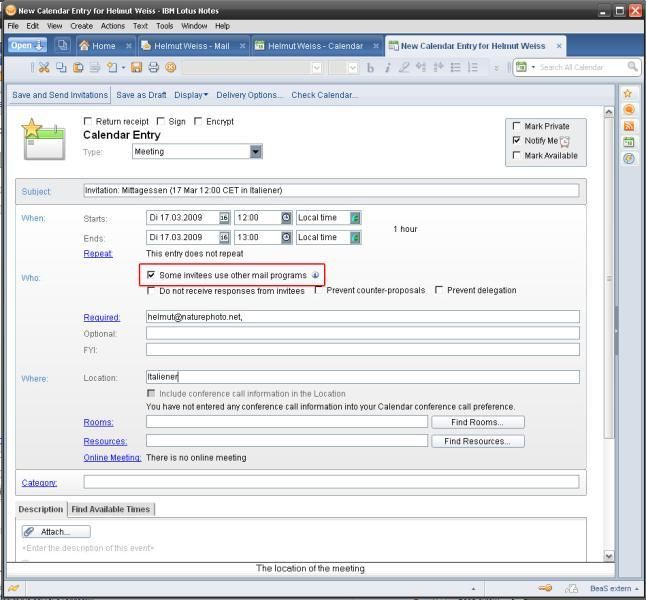Screen dimensions: 646x600
Task: Expand the Display dropdown menu
Action: click(191, 95)
